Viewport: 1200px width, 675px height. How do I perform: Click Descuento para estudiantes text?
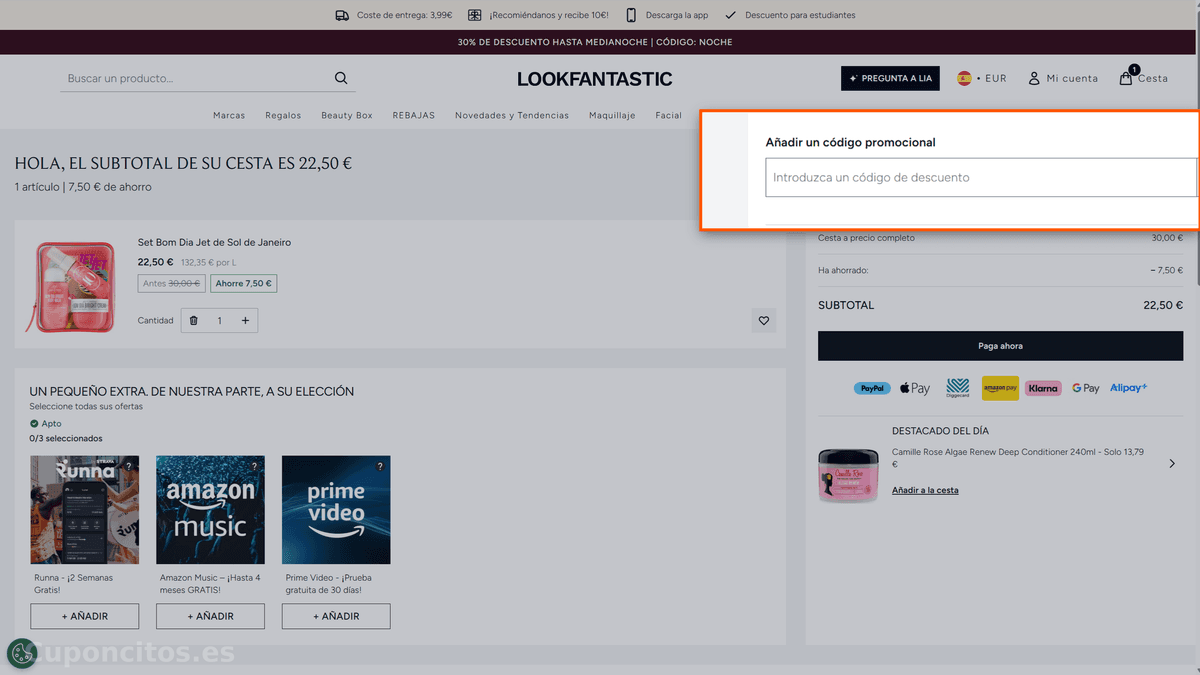coord(800,15)
